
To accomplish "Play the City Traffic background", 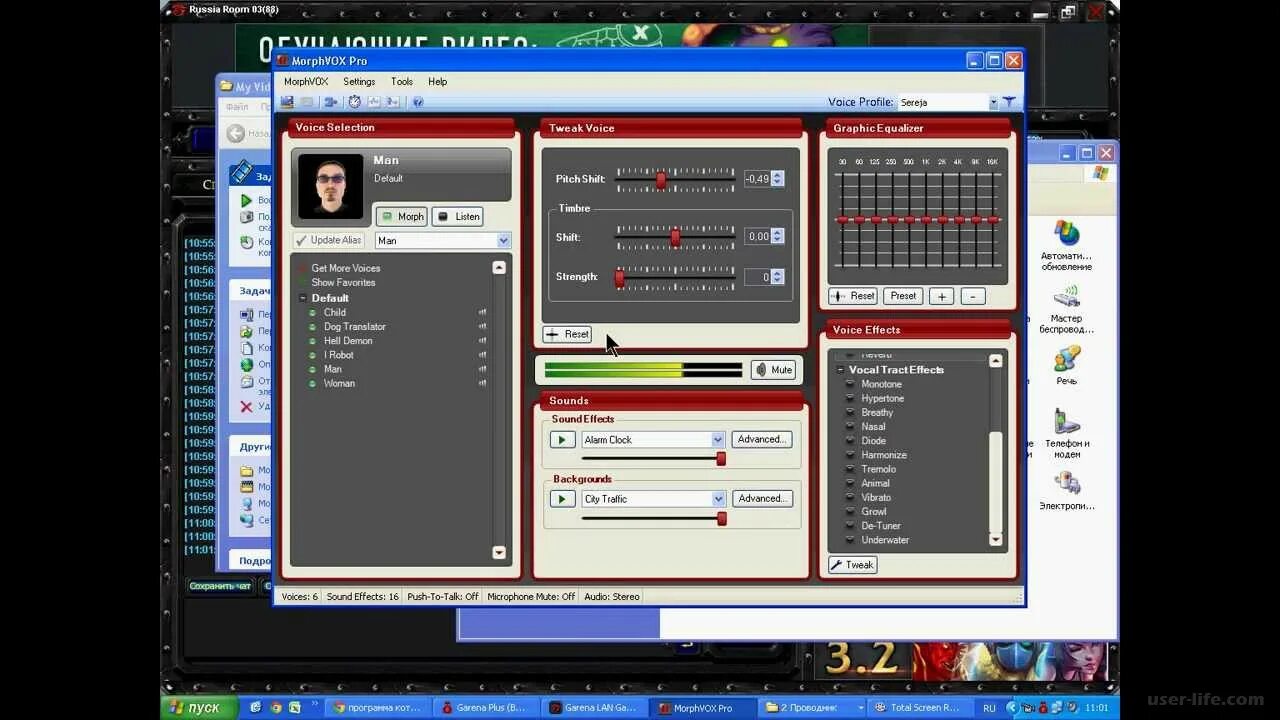I will point(562,498).
